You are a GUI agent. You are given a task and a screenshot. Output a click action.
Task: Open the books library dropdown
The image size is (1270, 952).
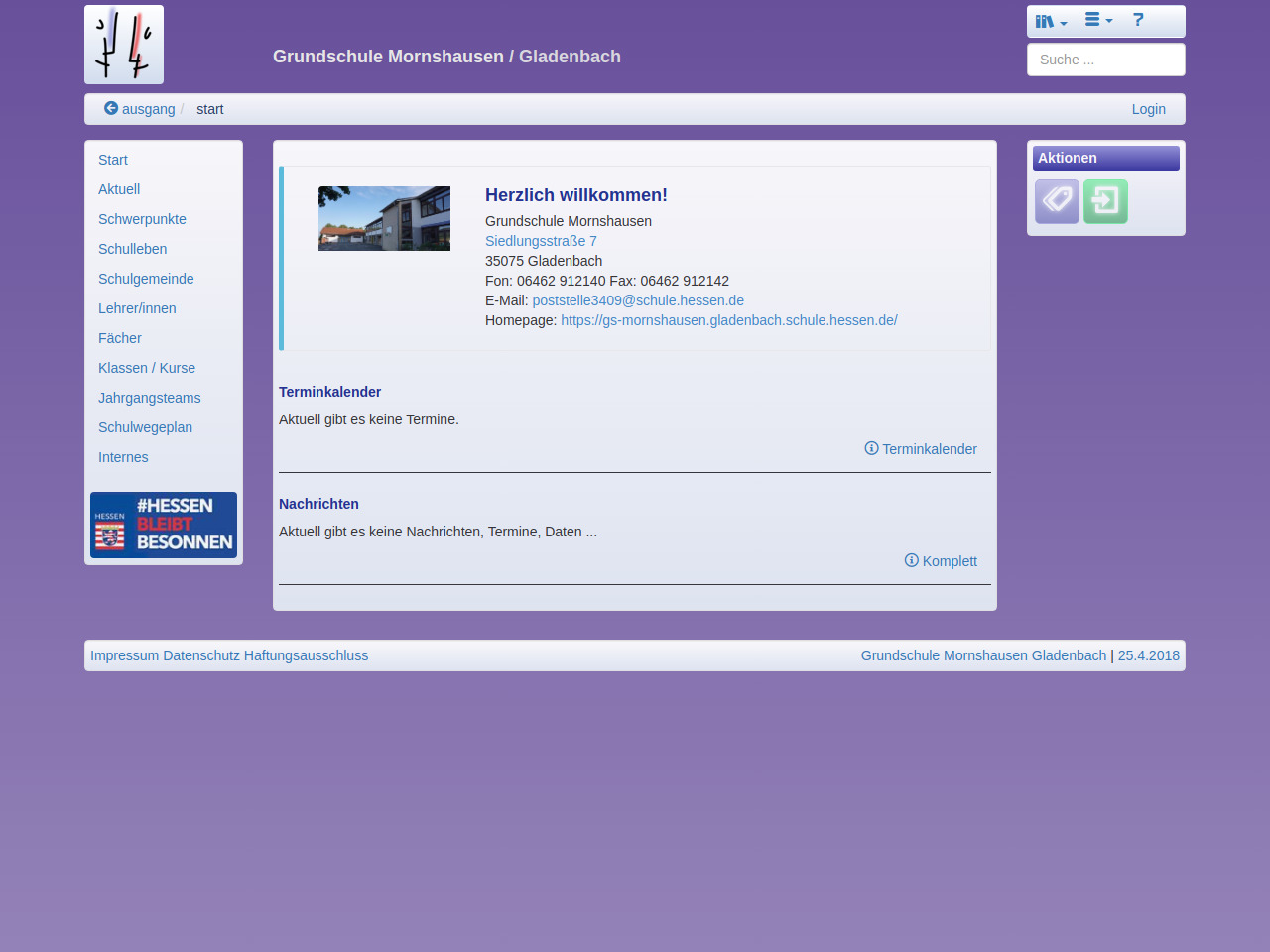point(1050,21)
